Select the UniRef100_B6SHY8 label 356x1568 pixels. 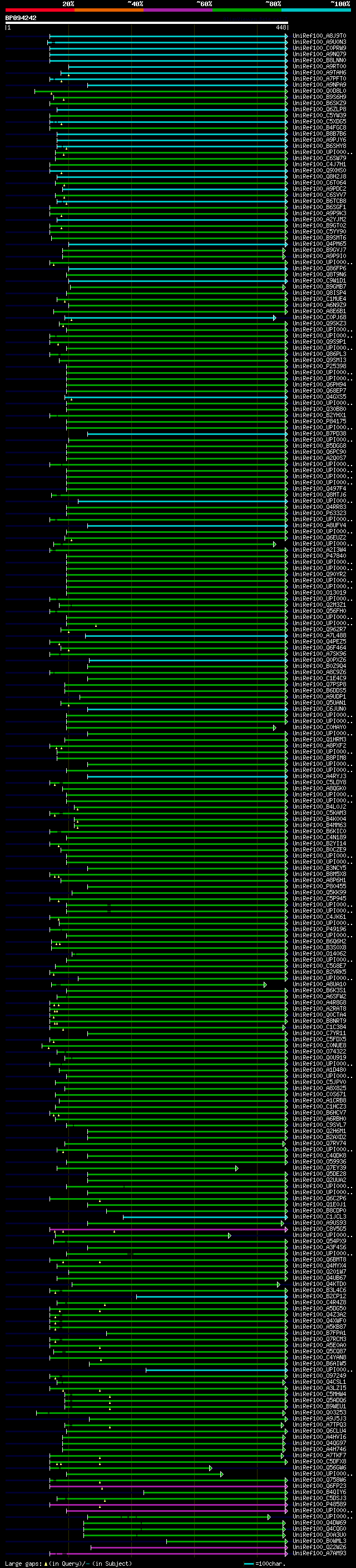tap(319, 146)
